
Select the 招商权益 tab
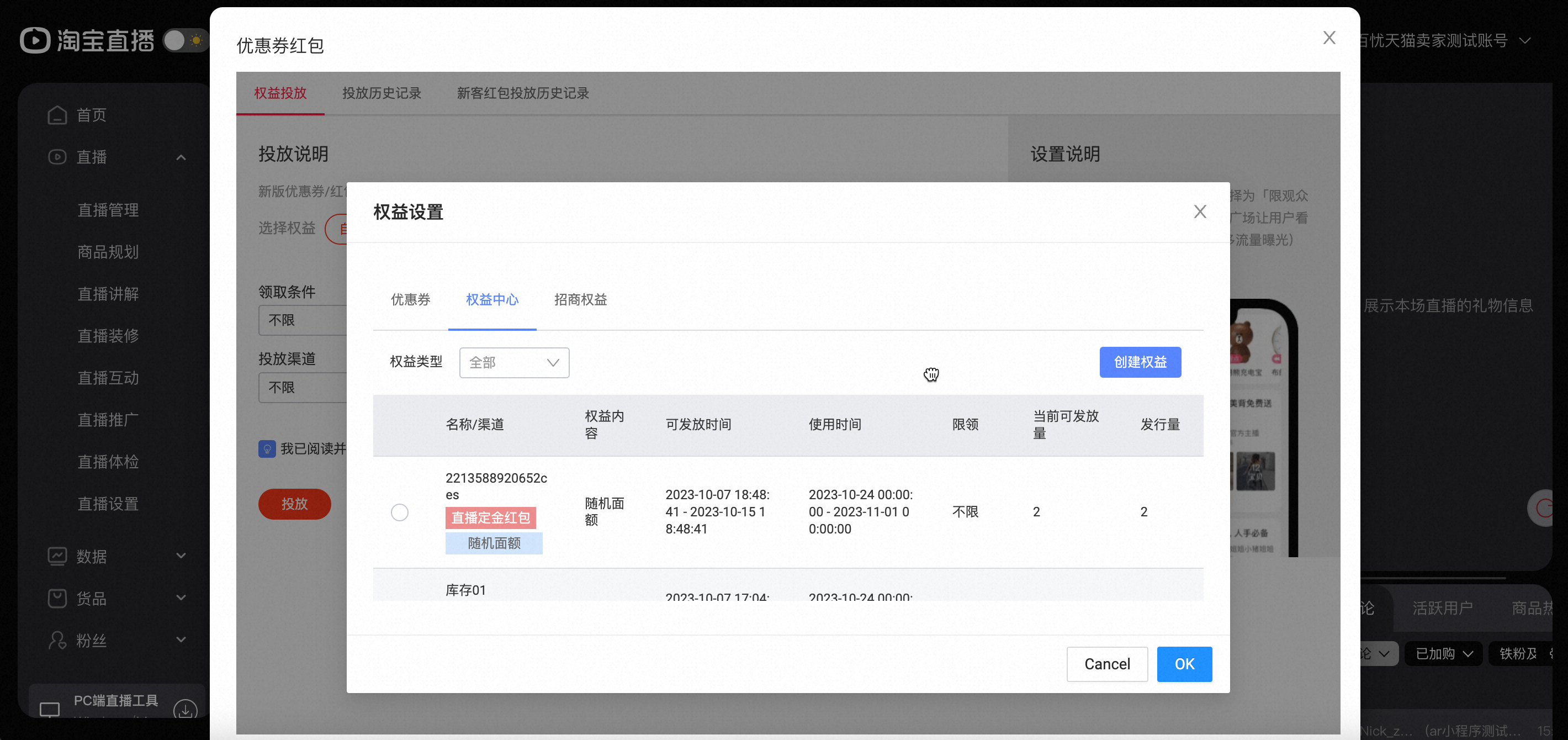click(x=580, y=300)
